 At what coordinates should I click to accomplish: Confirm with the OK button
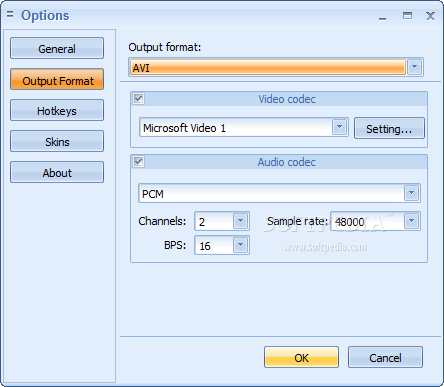[301, 357]
